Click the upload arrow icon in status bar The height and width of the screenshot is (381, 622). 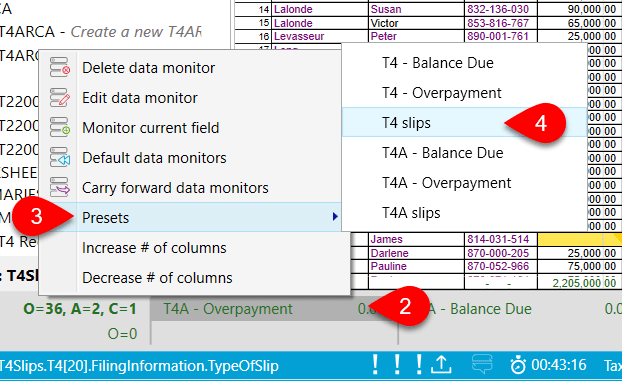click(441, 364)
